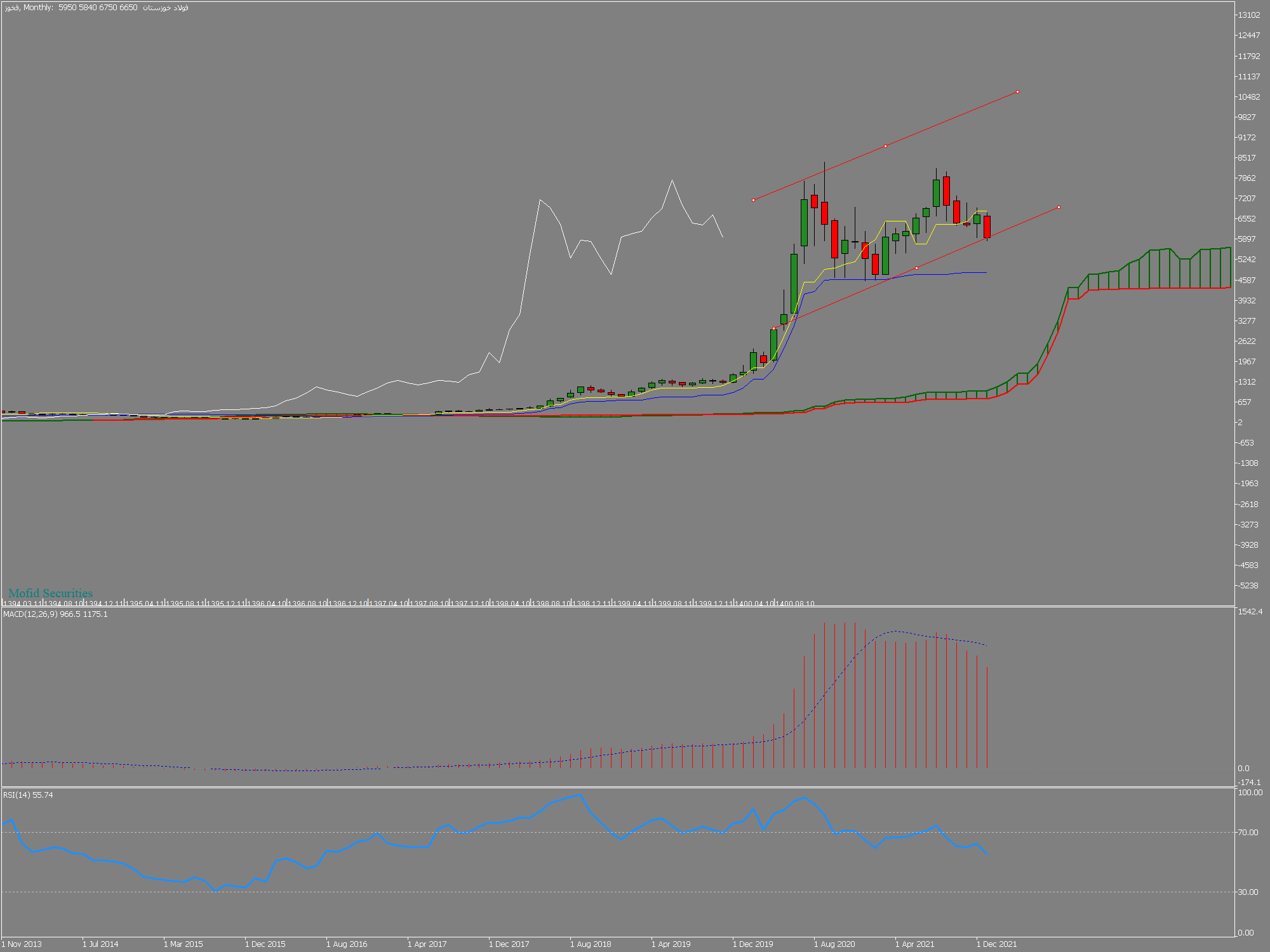Image resolution: width=1270 pixels, height=952 pixels.
Task: Click the 1 Apr 2017 date label
Action: tap(427, 944)
